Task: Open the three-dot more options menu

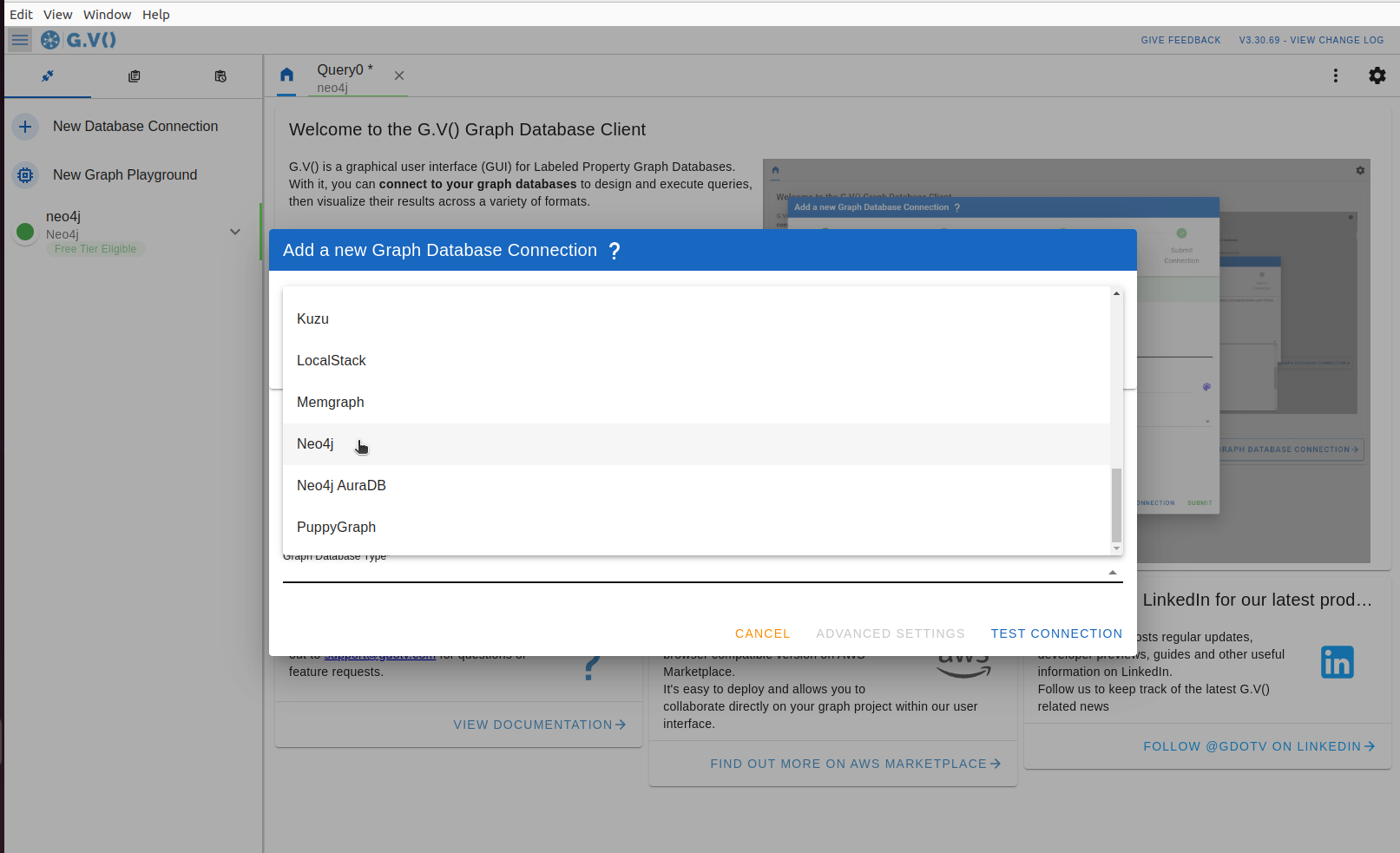Action: tap(1336, 75)
